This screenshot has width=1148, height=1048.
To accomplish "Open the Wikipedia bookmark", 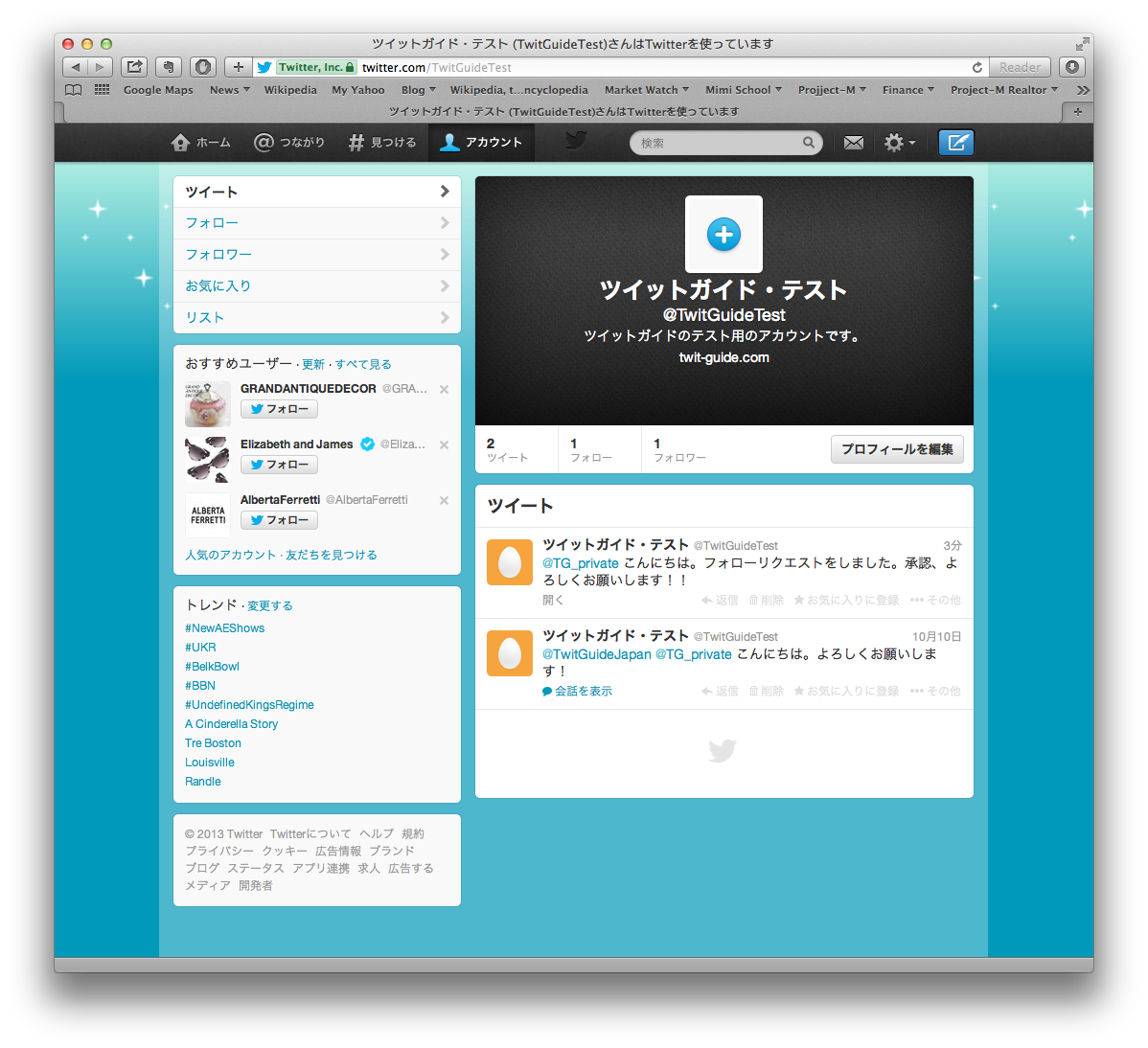I will coord(290,90).
